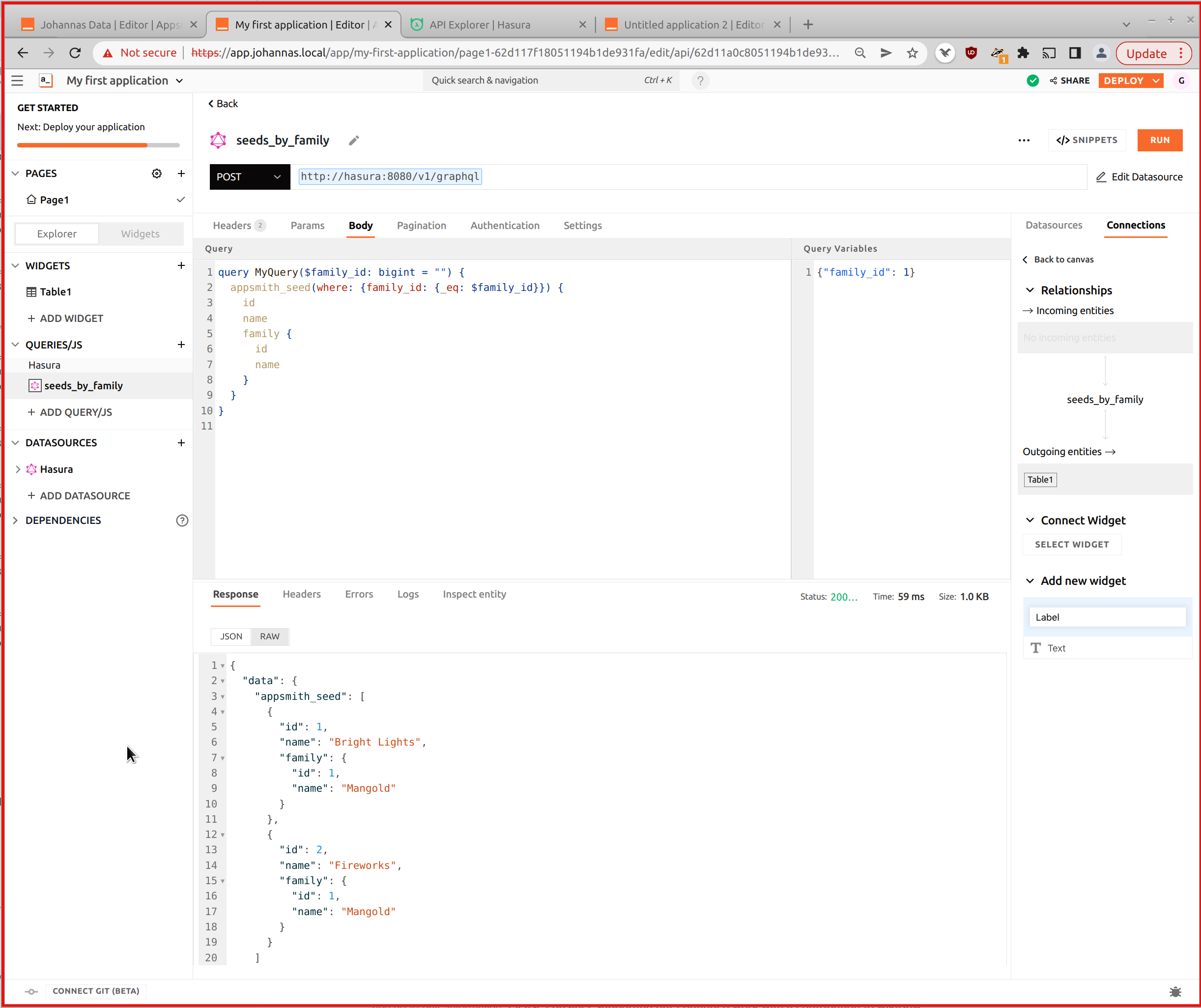Switch the response view to RAW
The width and height of the screenshot is (1201, 1008).
(269, 636)
